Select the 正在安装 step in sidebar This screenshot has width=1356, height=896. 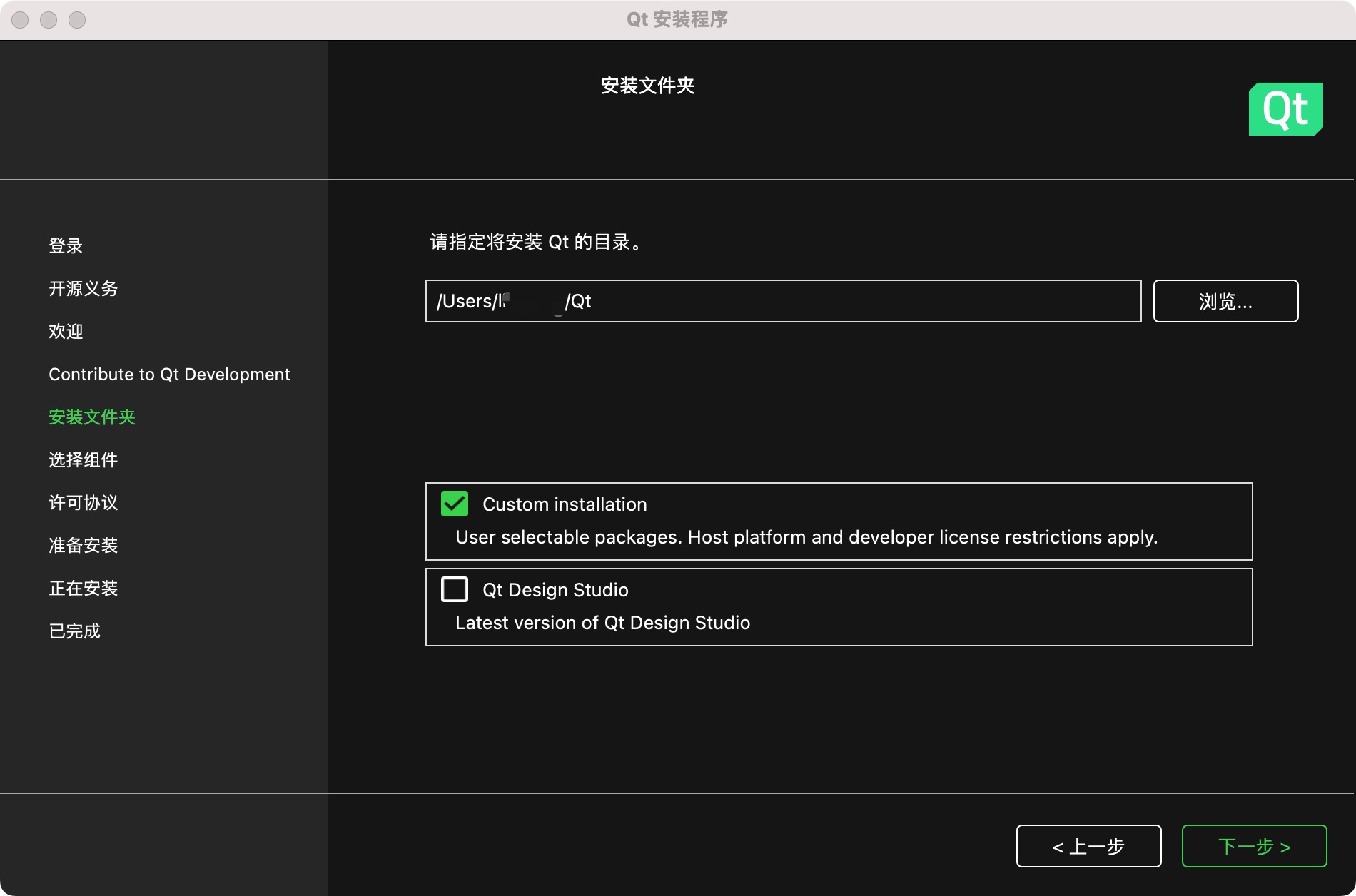coord(83,589)
